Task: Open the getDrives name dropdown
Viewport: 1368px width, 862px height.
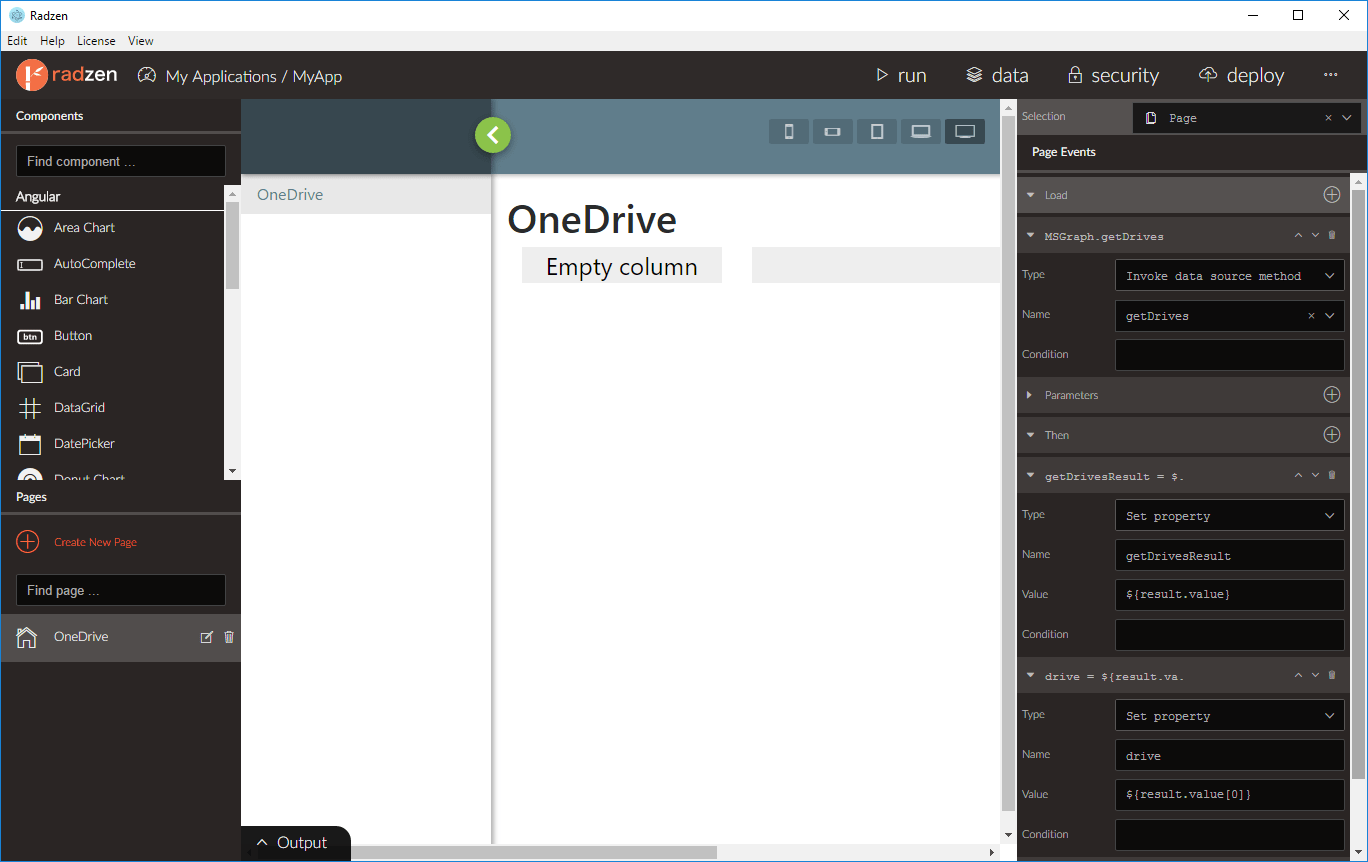Action: pyautogui.click(x=1330, y=316)
